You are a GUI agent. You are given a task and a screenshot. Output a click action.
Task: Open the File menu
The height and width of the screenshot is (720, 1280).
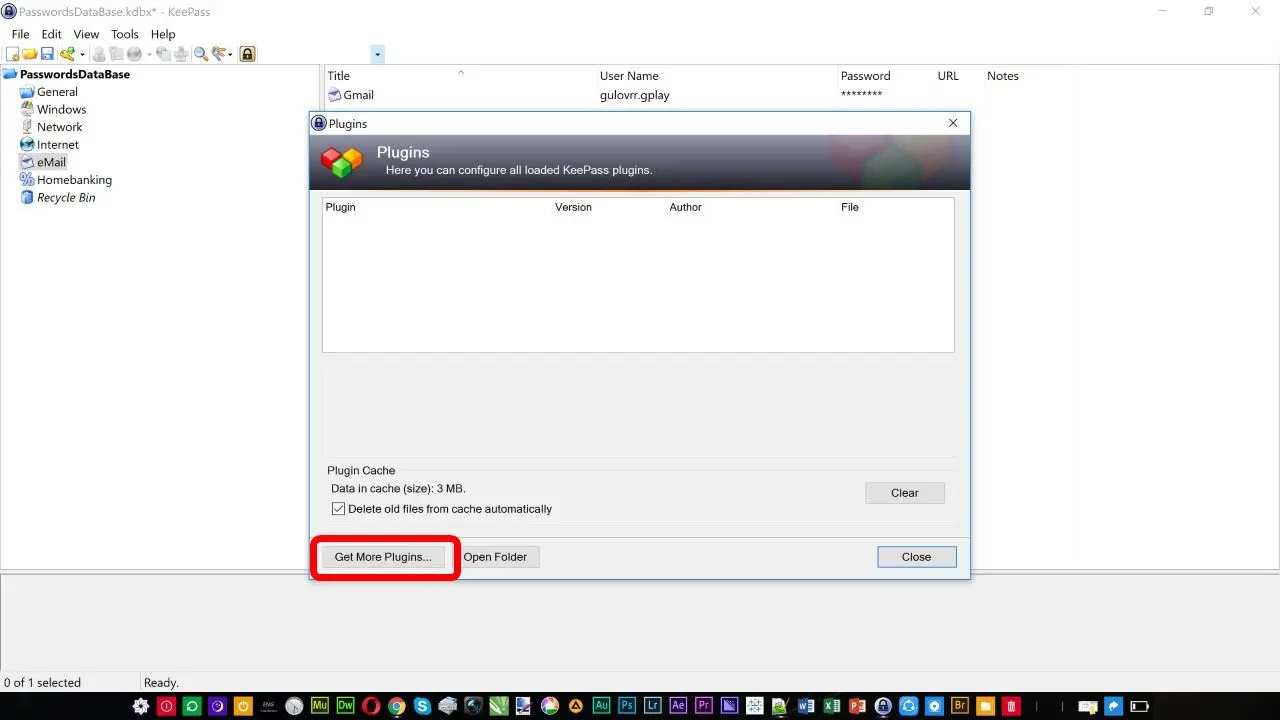click(x=20, y=34)
